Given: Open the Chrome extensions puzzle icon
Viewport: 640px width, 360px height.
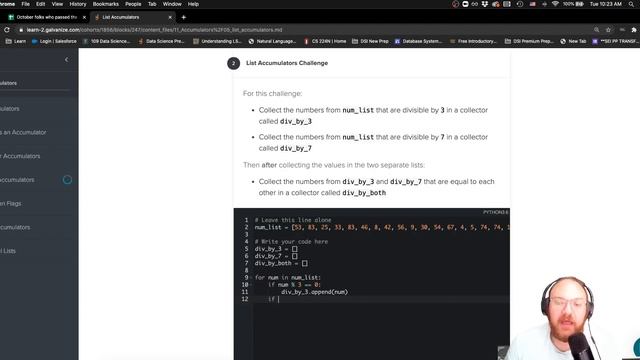Looking at the screenshot, I should click(633, 30).
